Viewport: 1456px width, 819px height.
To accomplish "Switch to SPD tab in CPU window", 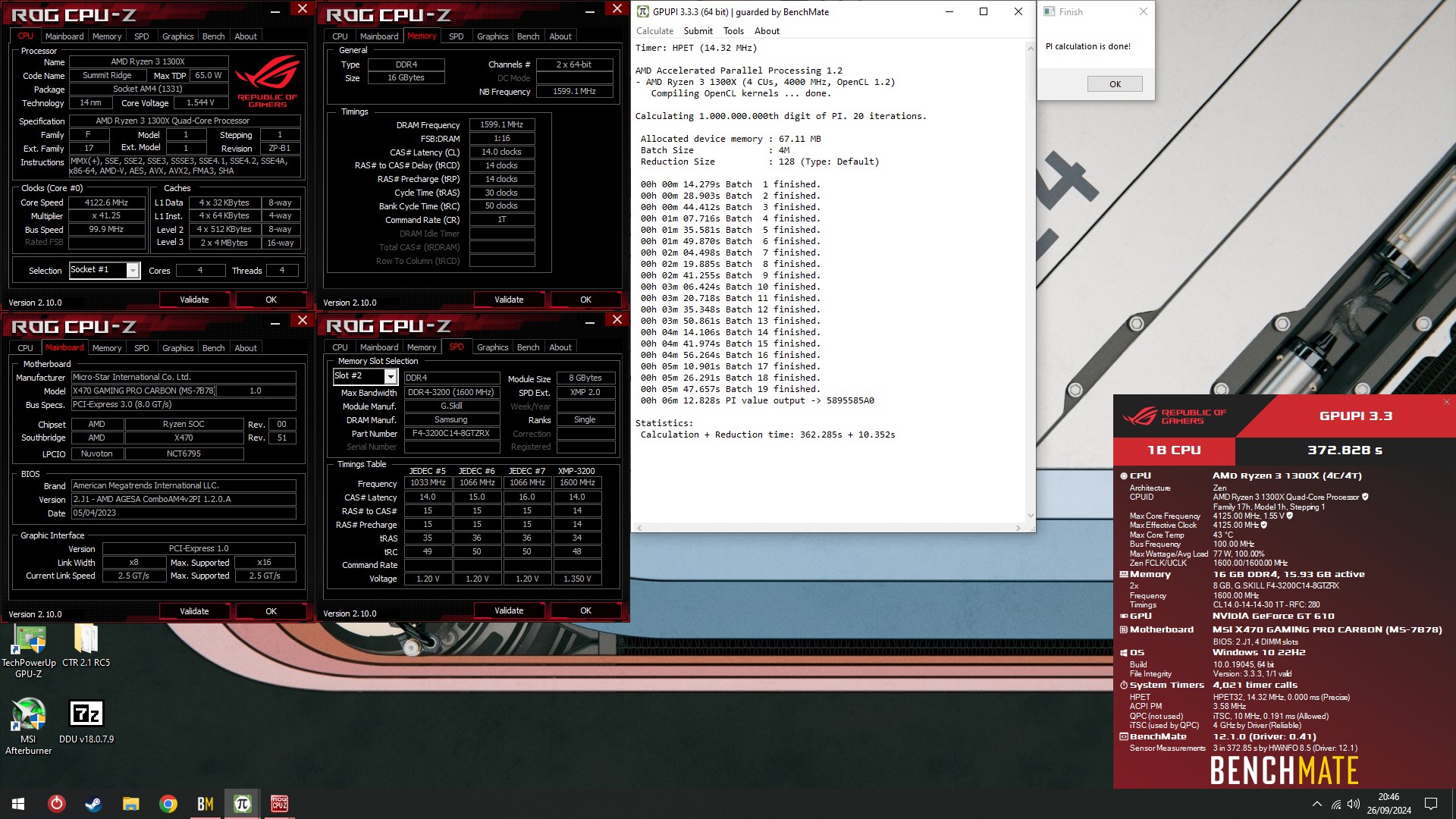I will point(141,36).
